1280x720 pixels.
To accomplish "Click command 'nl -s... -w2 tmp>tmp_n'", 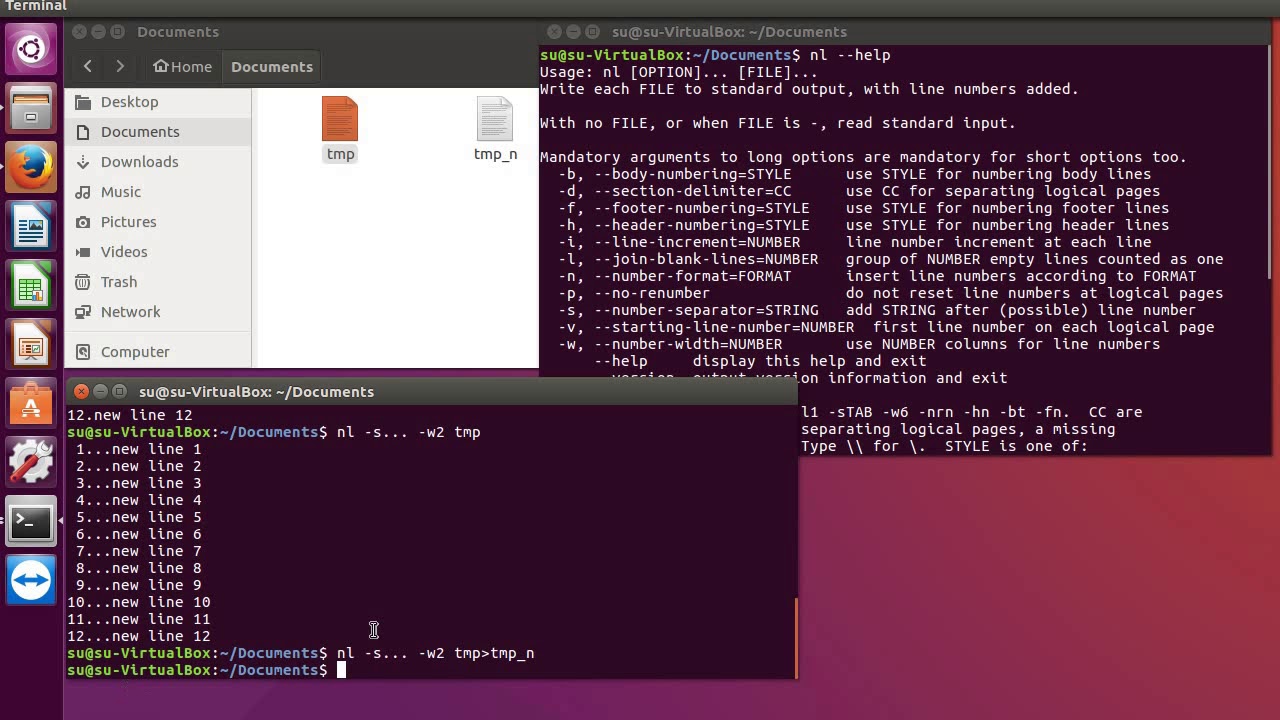I will (x=435, y=653).
